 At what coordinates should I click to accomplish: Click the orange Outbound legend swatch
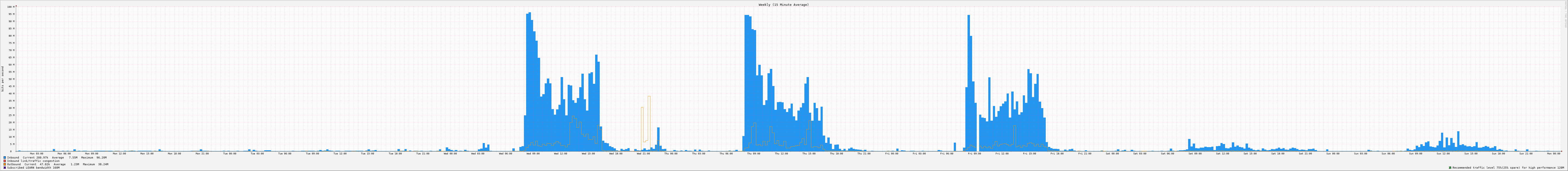coord(5,164)
